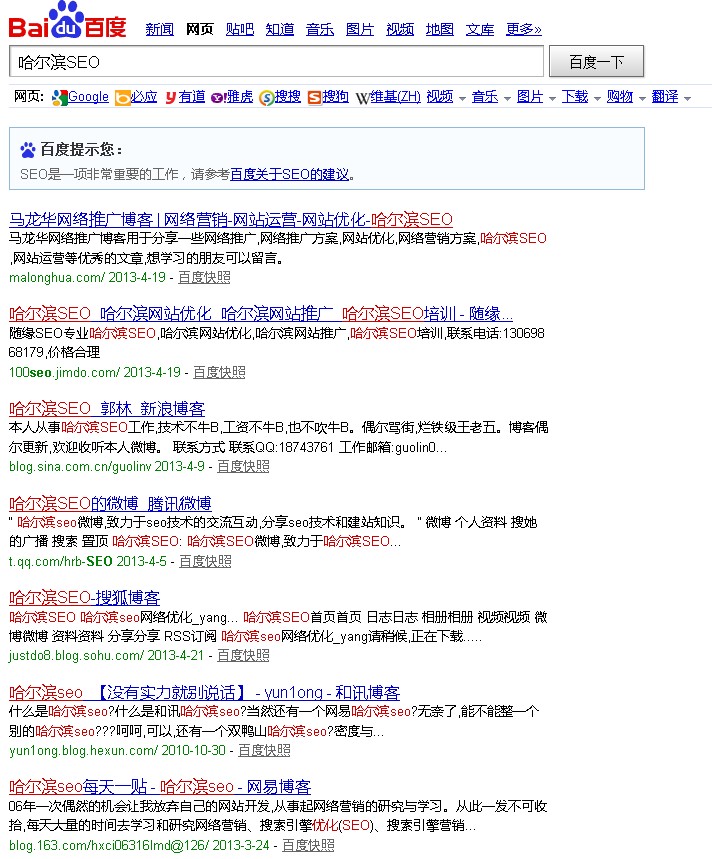This screenshot has height=859, width=712.
Task: Click the yun1ong.blog.hexun.com/ URL text
Action: pos(84,751)
